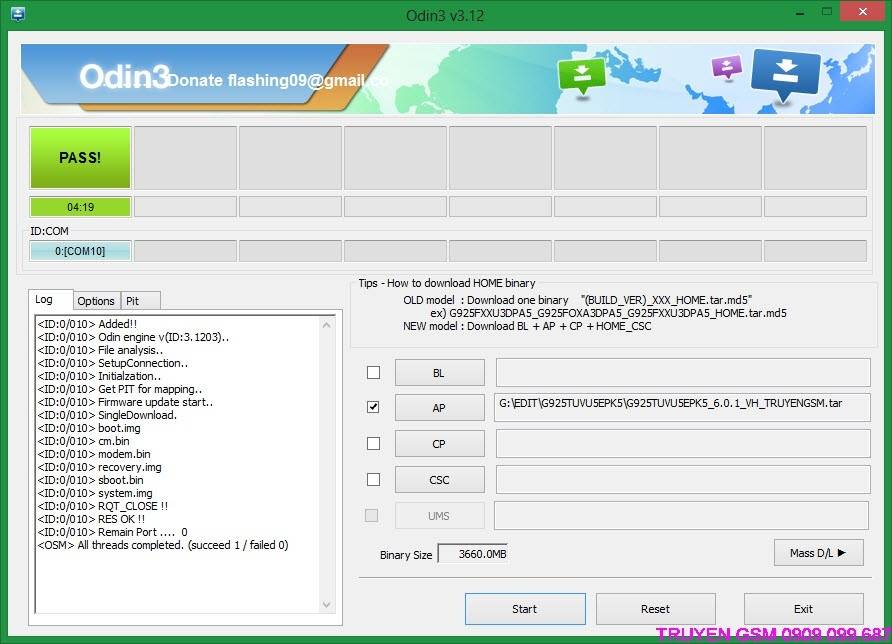Click log line 'recovery.img'

pos(100,467)
